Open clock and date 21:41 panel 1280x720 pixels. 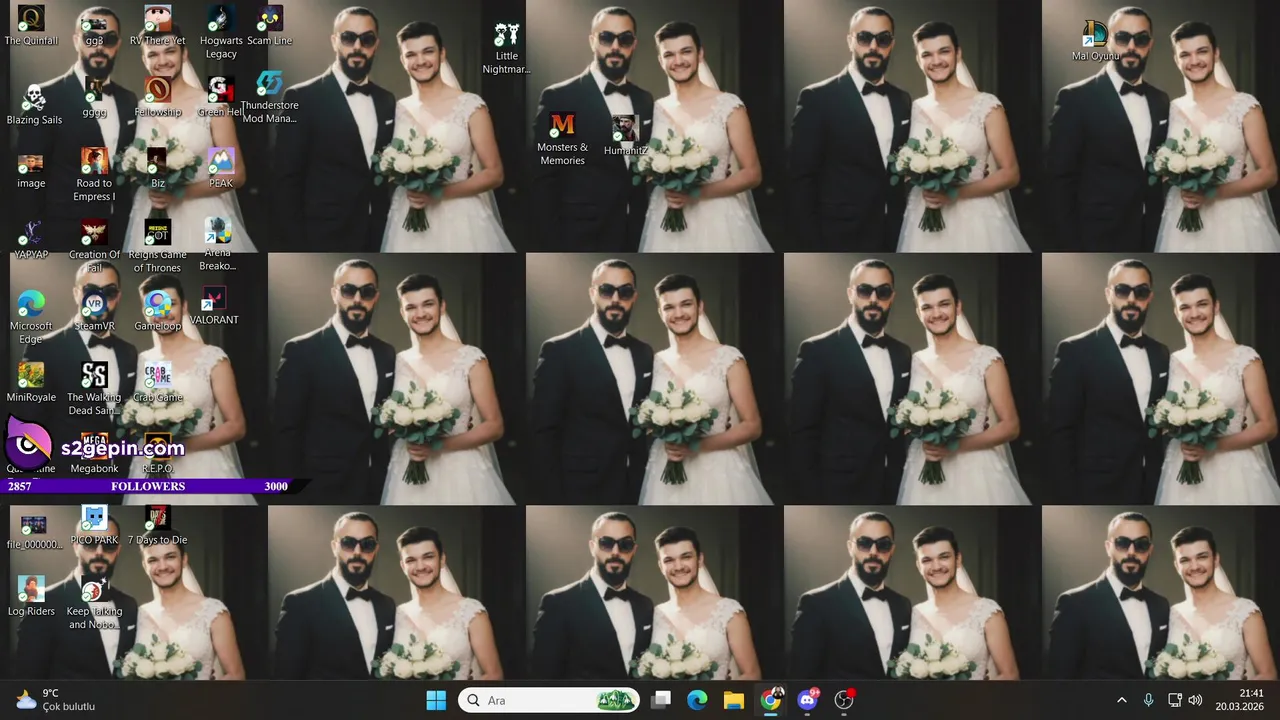1239,700
